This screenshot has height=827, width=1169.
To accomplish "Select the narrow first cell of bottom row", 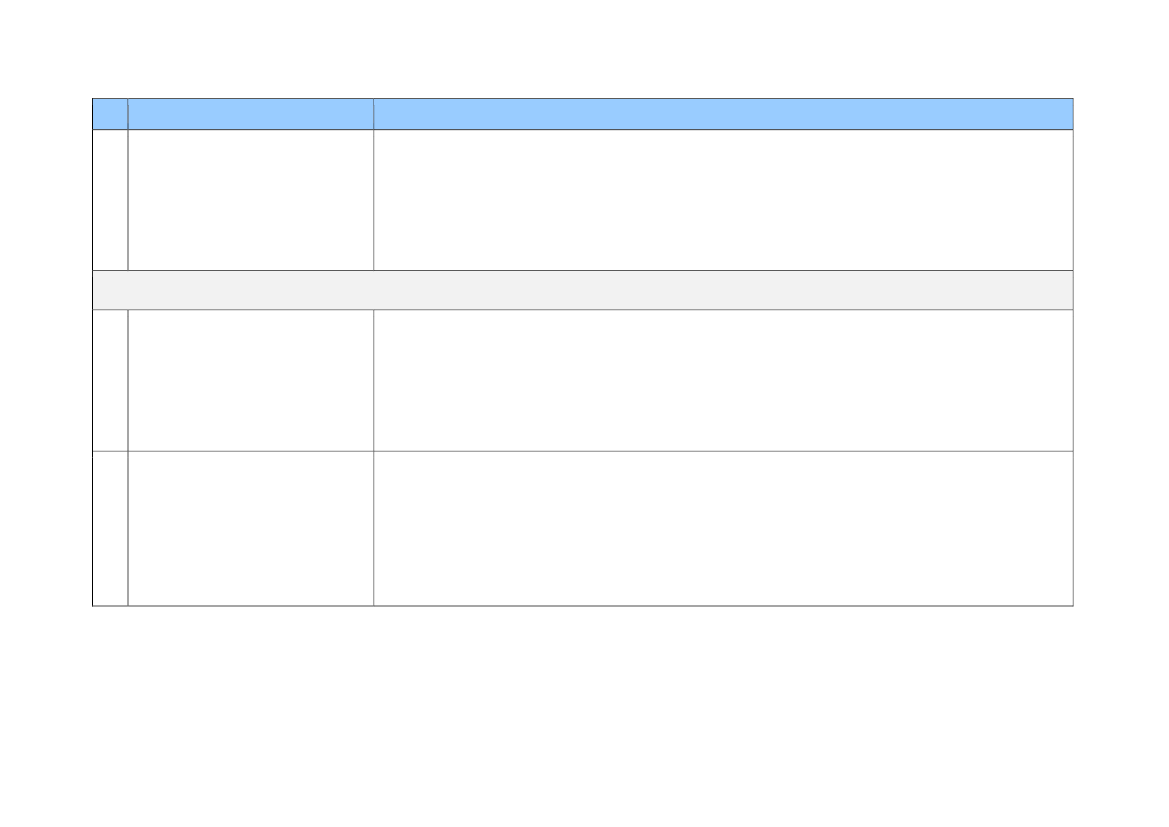I will pos(110,529).
